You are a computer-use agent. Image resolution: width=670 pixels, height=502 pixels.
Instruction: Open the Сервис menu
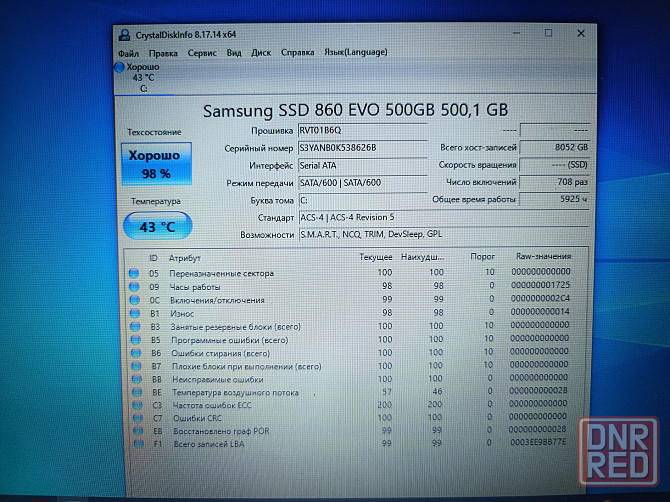pos(202,53)
